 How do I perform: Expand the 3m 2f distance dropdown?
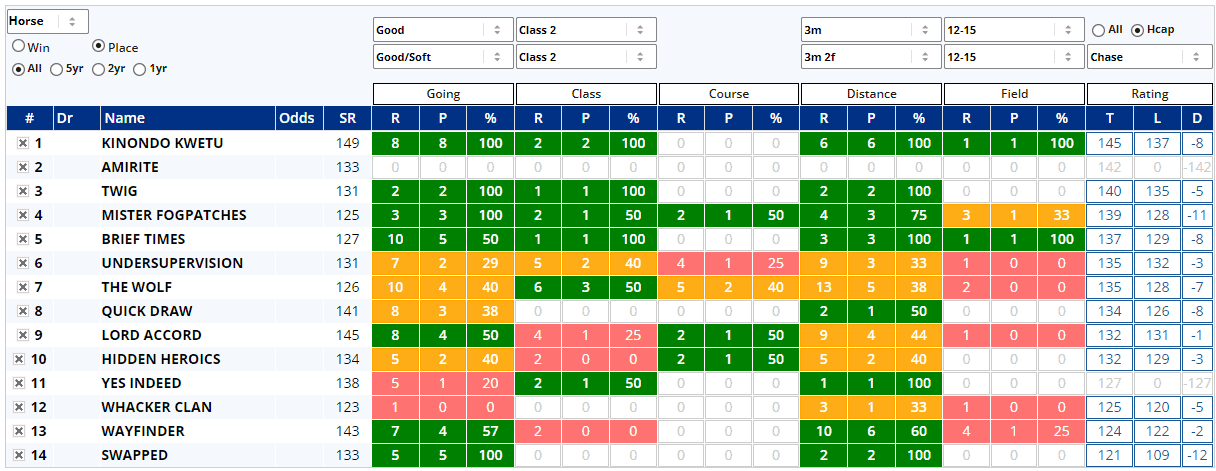click(x=870, y=57)
